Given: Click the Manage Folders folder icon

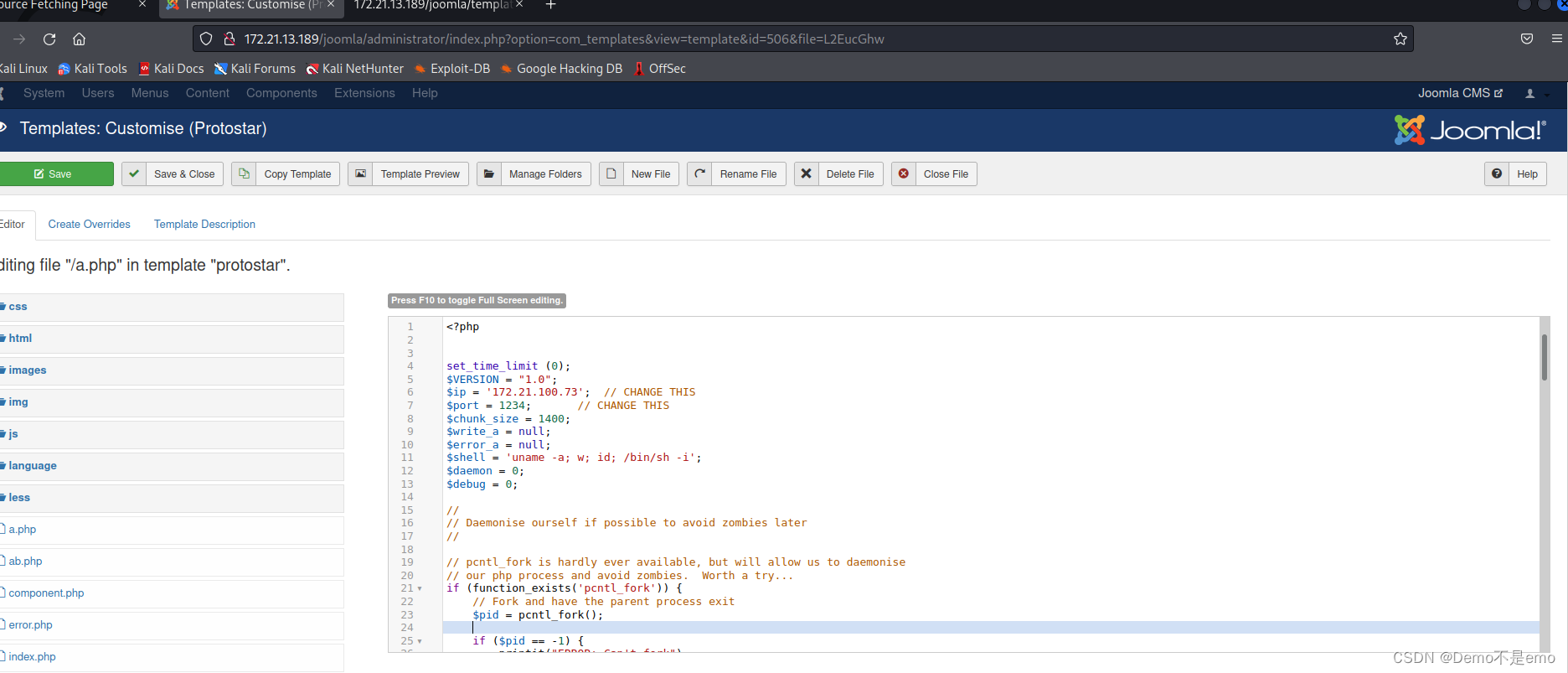Looking at the screenshot, I should (489, 174).
